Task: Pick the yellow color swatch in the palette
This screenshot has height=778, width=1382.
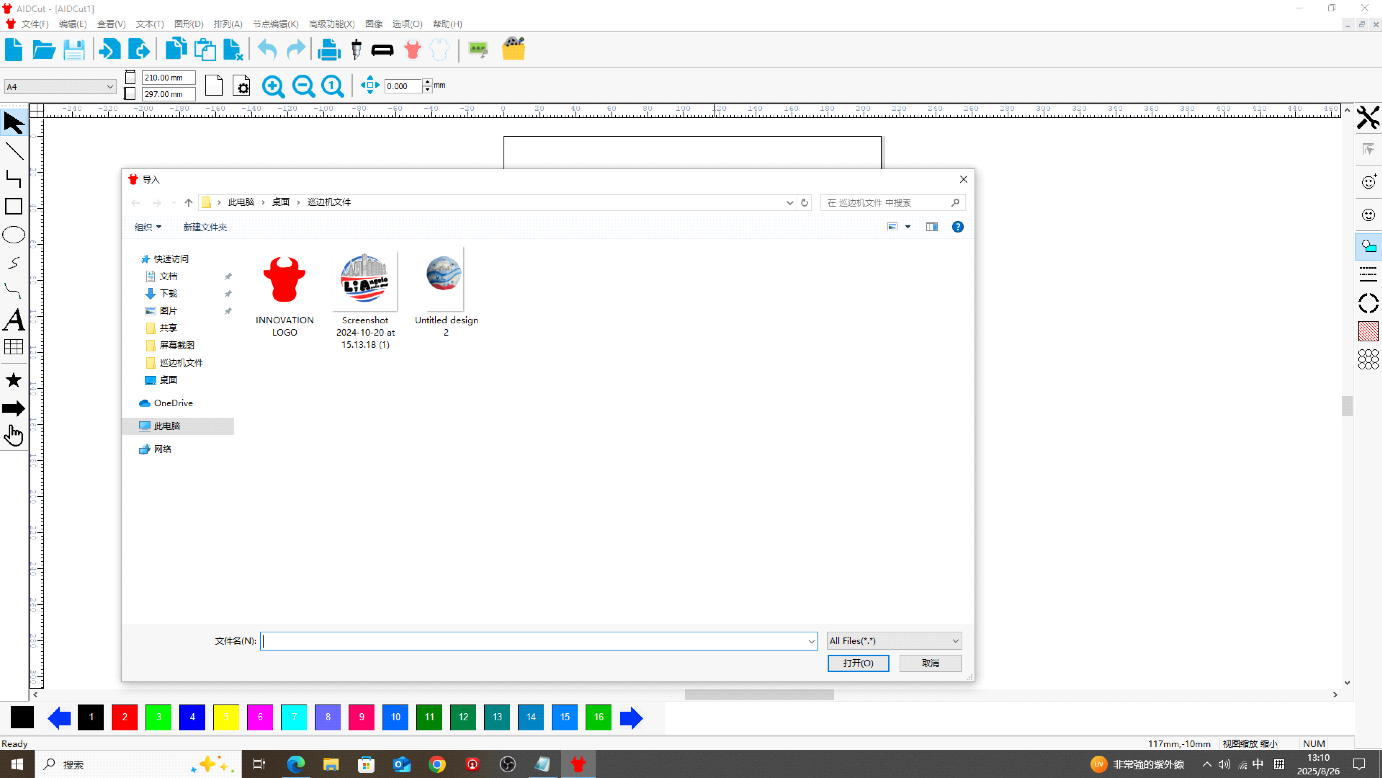Action: [x=226, y=717]
